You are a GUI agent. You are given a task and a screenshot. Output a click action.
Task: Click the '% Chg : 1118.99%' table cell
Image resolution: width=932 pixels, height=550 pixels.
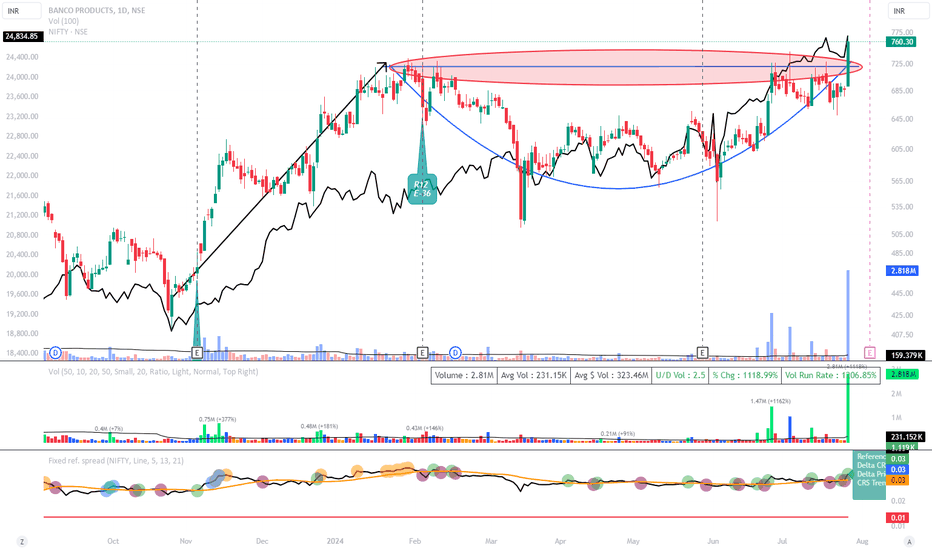[x=745, y=376]
